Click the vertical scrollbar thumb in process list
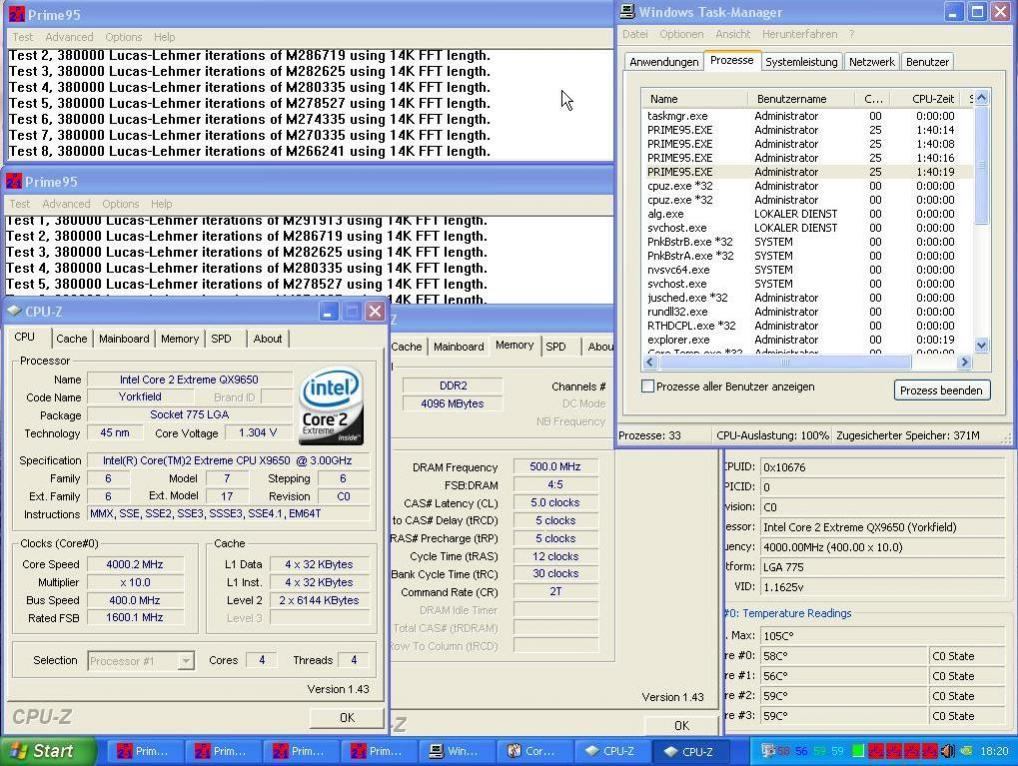 pos(981,166)
